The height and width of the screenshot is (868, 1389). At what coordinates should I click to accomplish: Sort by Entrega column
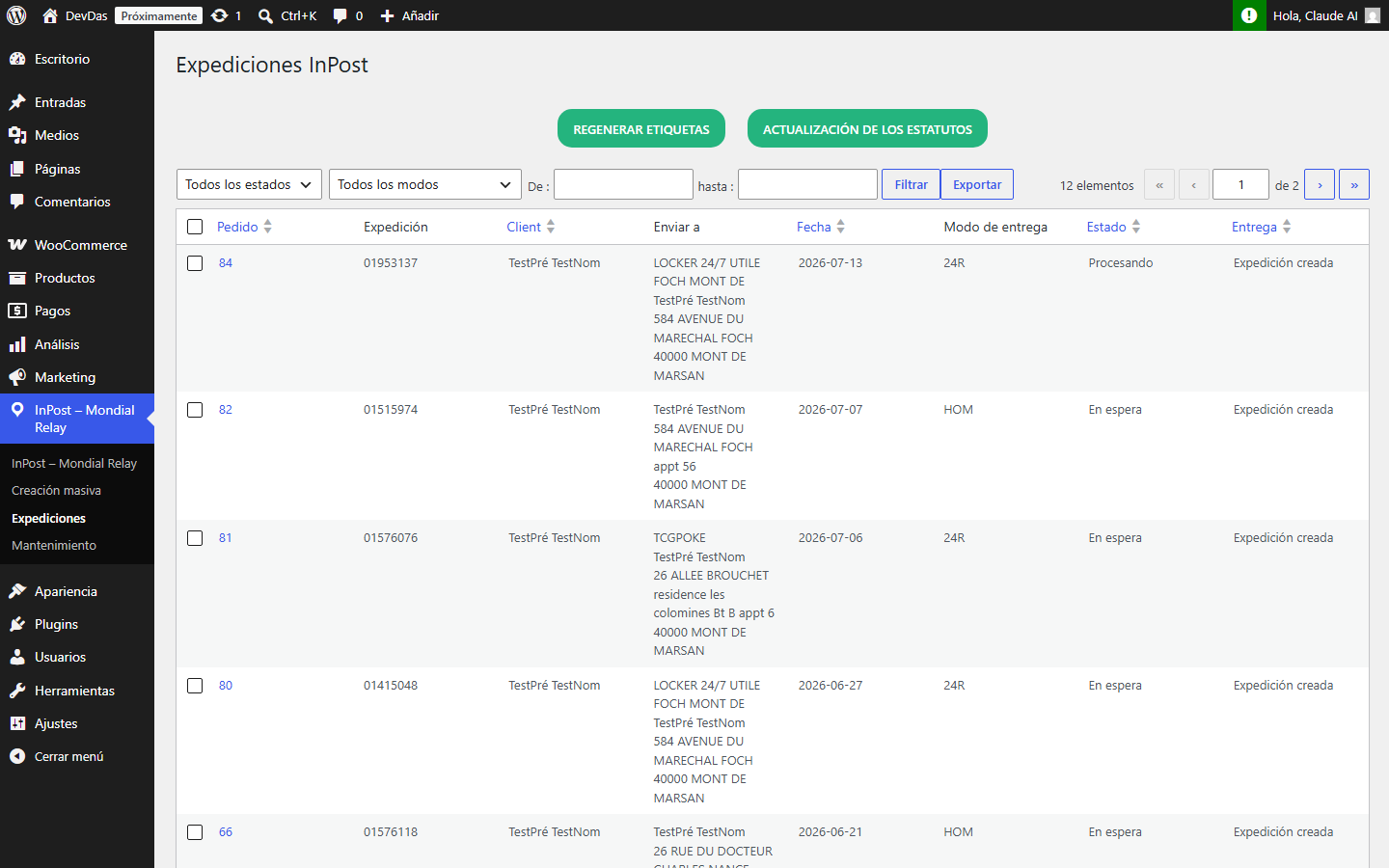tap(1261, 227)
